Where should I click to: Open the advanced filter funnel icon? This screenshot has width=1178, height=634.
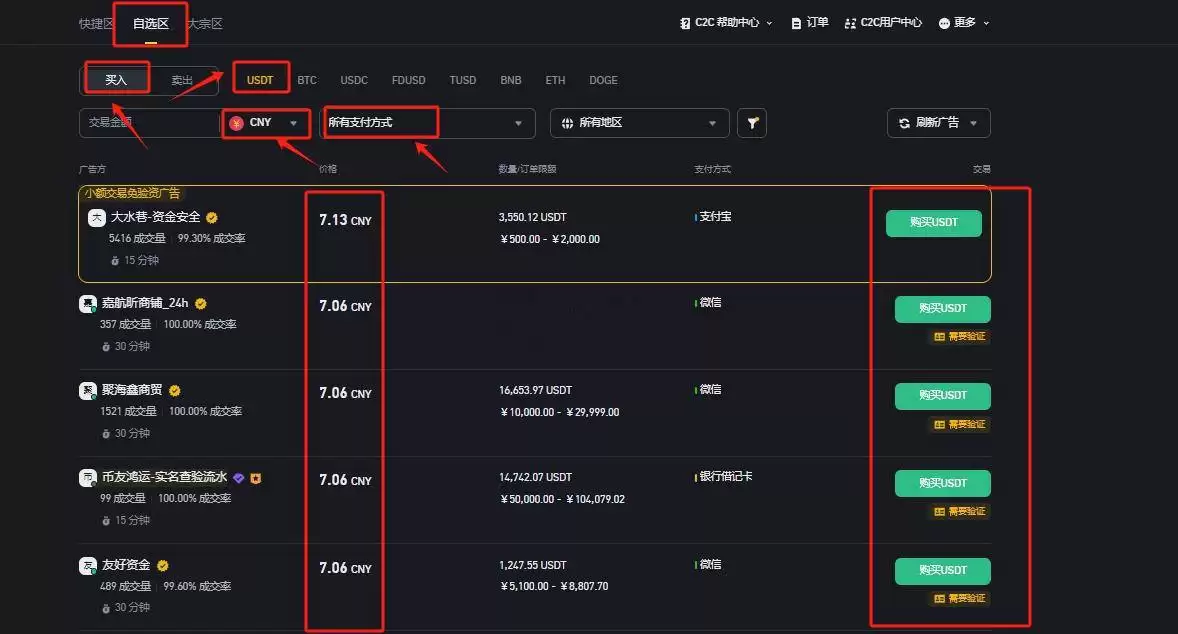click(x=751, y=122)
